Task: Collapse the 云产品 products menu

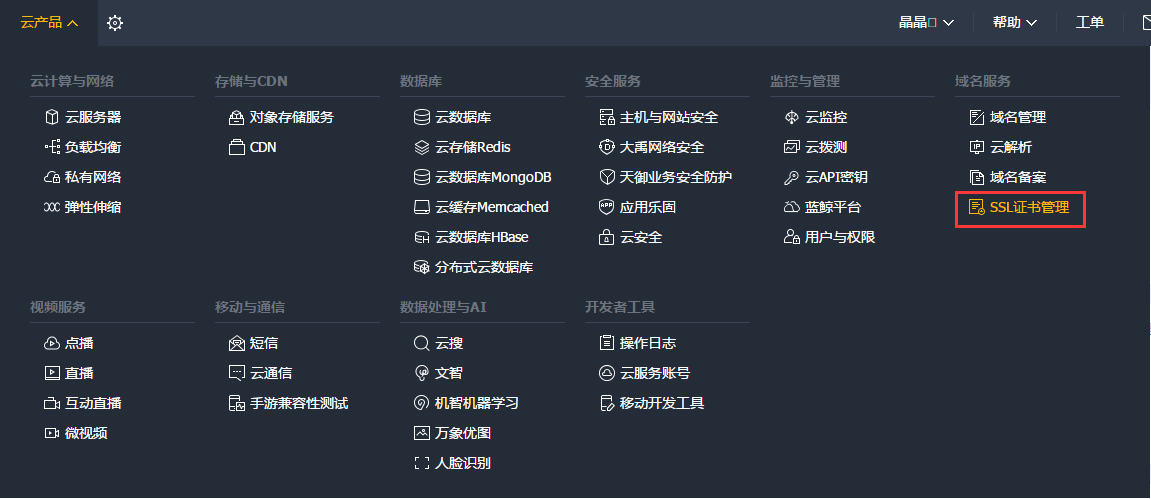Action: [x=49, y=22]
